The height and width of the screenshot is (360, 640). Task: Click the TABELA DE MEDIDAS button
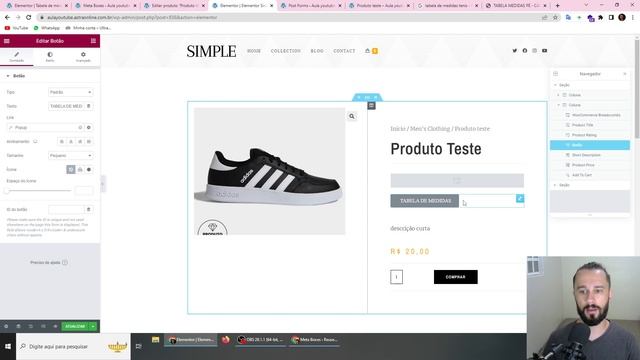[425, 201]
